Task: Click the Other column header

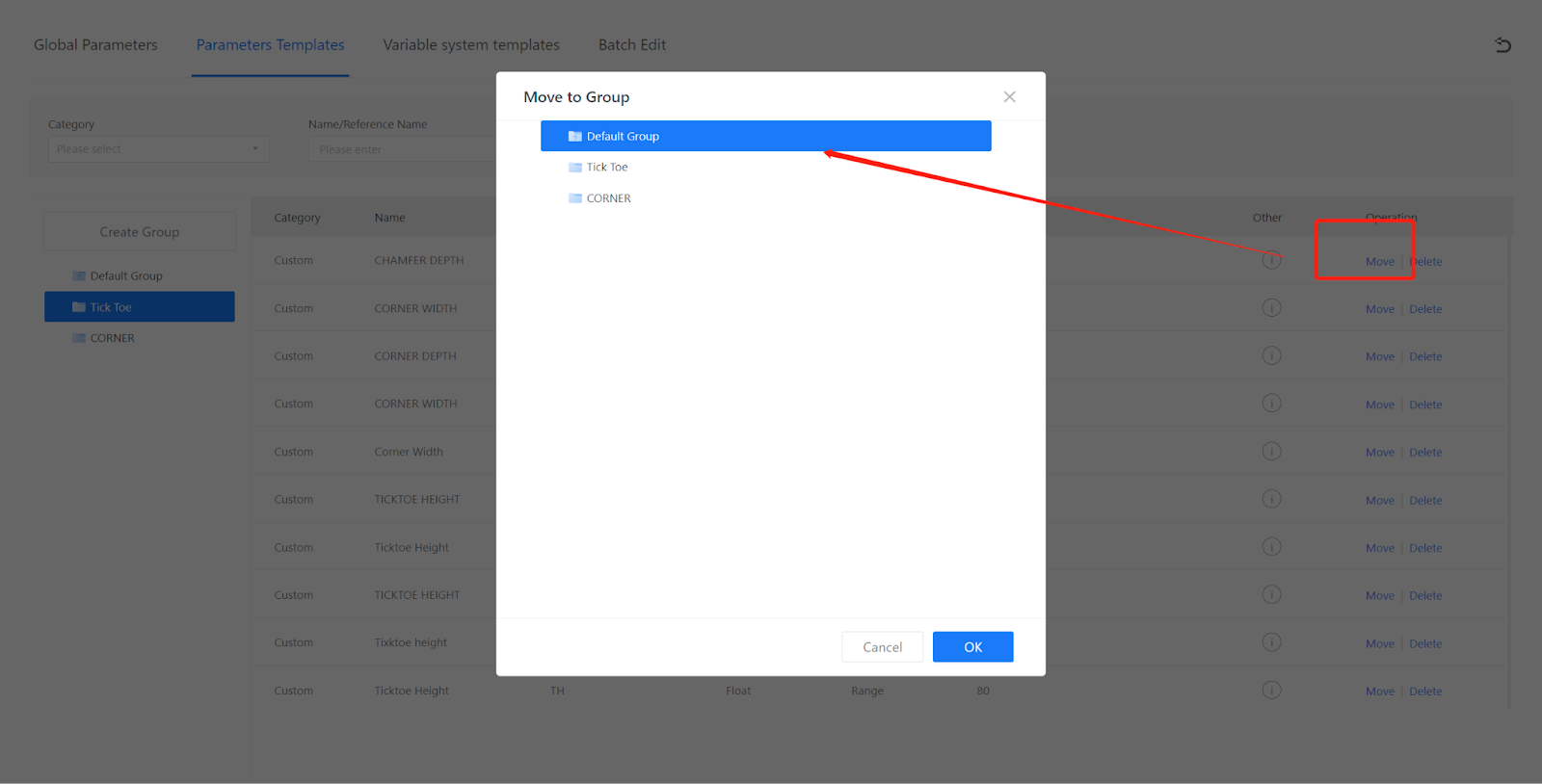Action: click(x=1267, y=218)
